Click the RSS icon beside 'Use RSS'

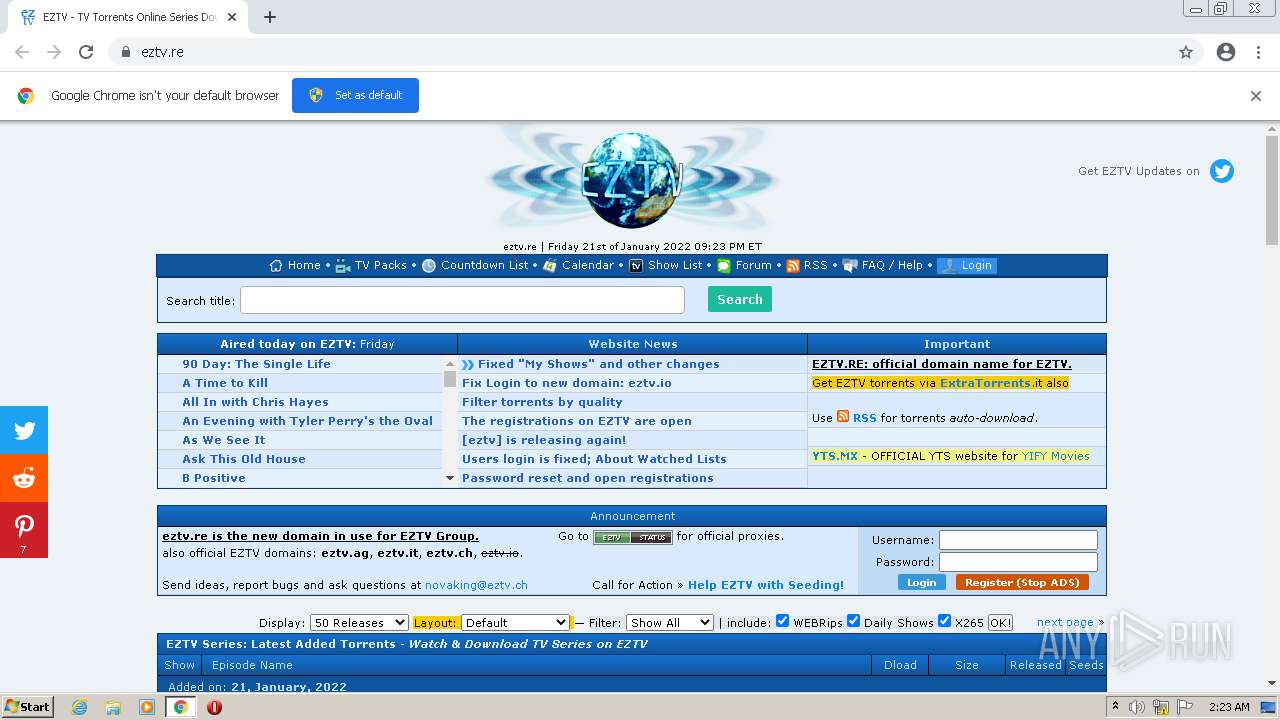pos(843,417)
